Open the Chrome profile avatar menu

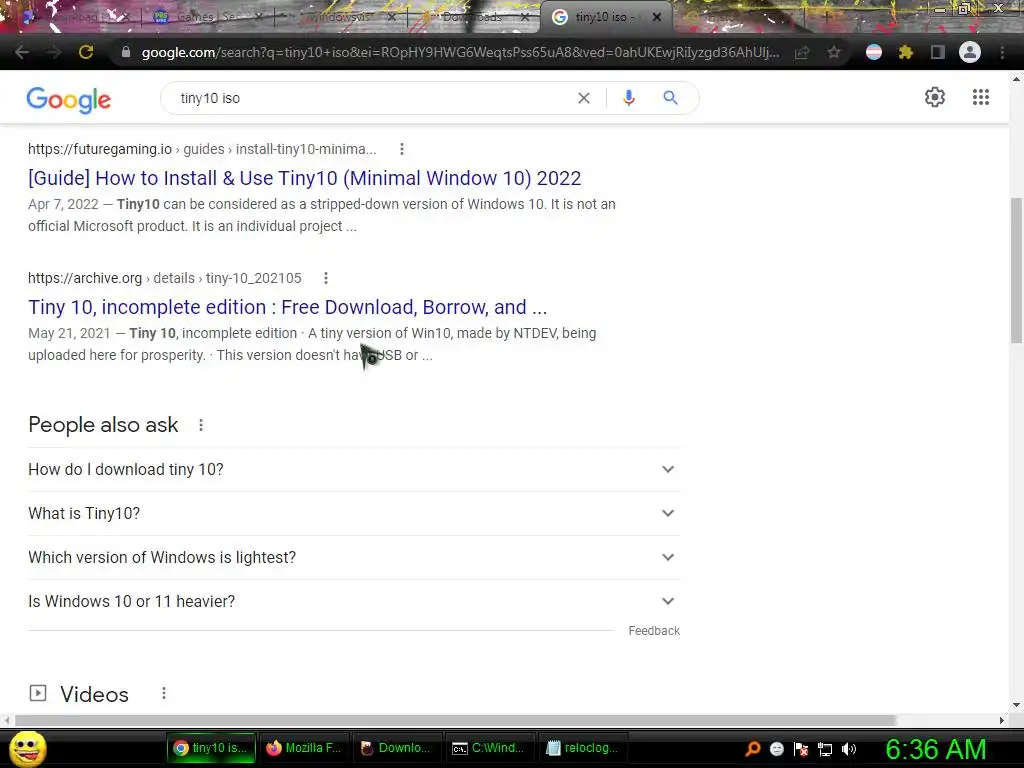[970, 52]
